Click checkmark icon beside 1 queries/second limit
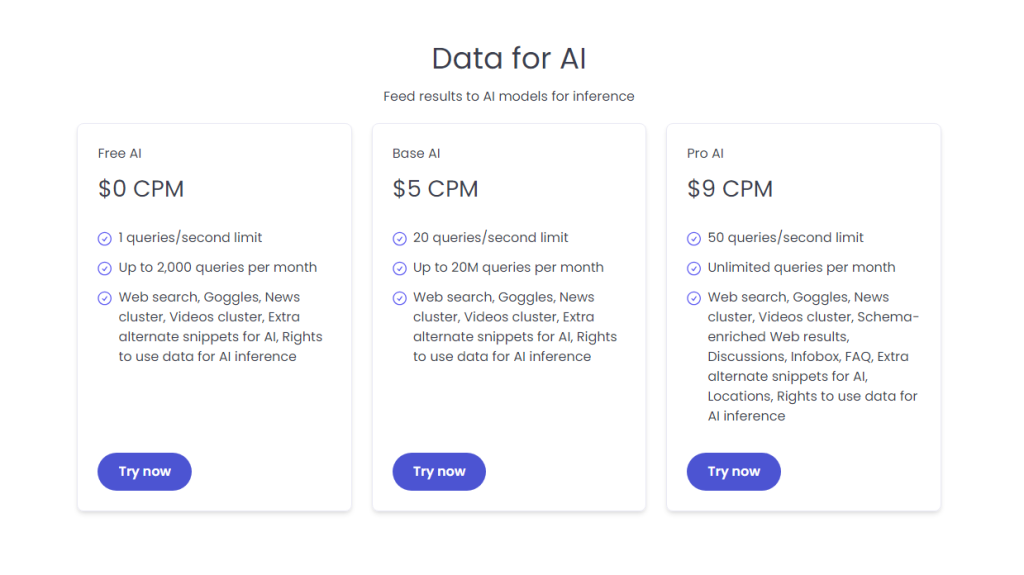Image resolution: width=1024 pixels, height=575 pixels. pos(104,238)
